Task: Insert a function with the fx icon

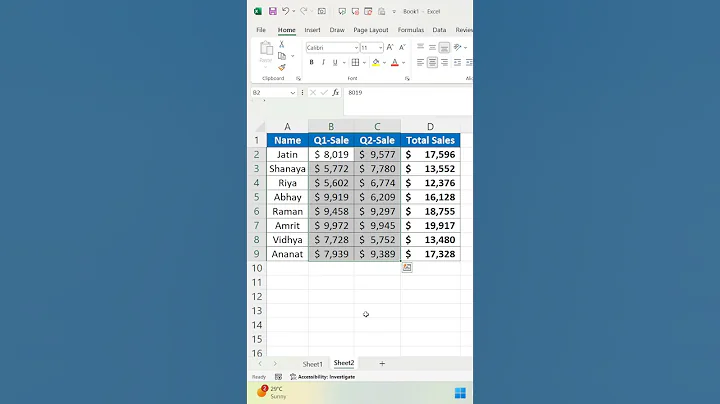Action: pyautogui.click(x=336, y=92)
